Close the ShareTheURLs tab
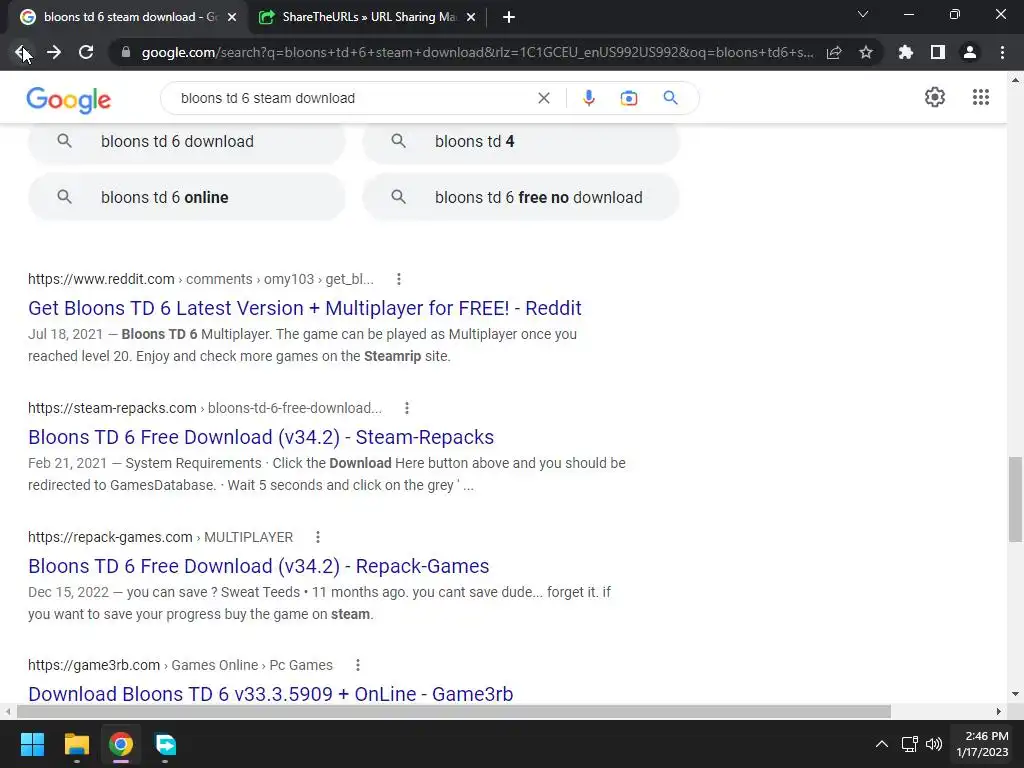Screen dimensions: 1024x768 pos(471,18)
